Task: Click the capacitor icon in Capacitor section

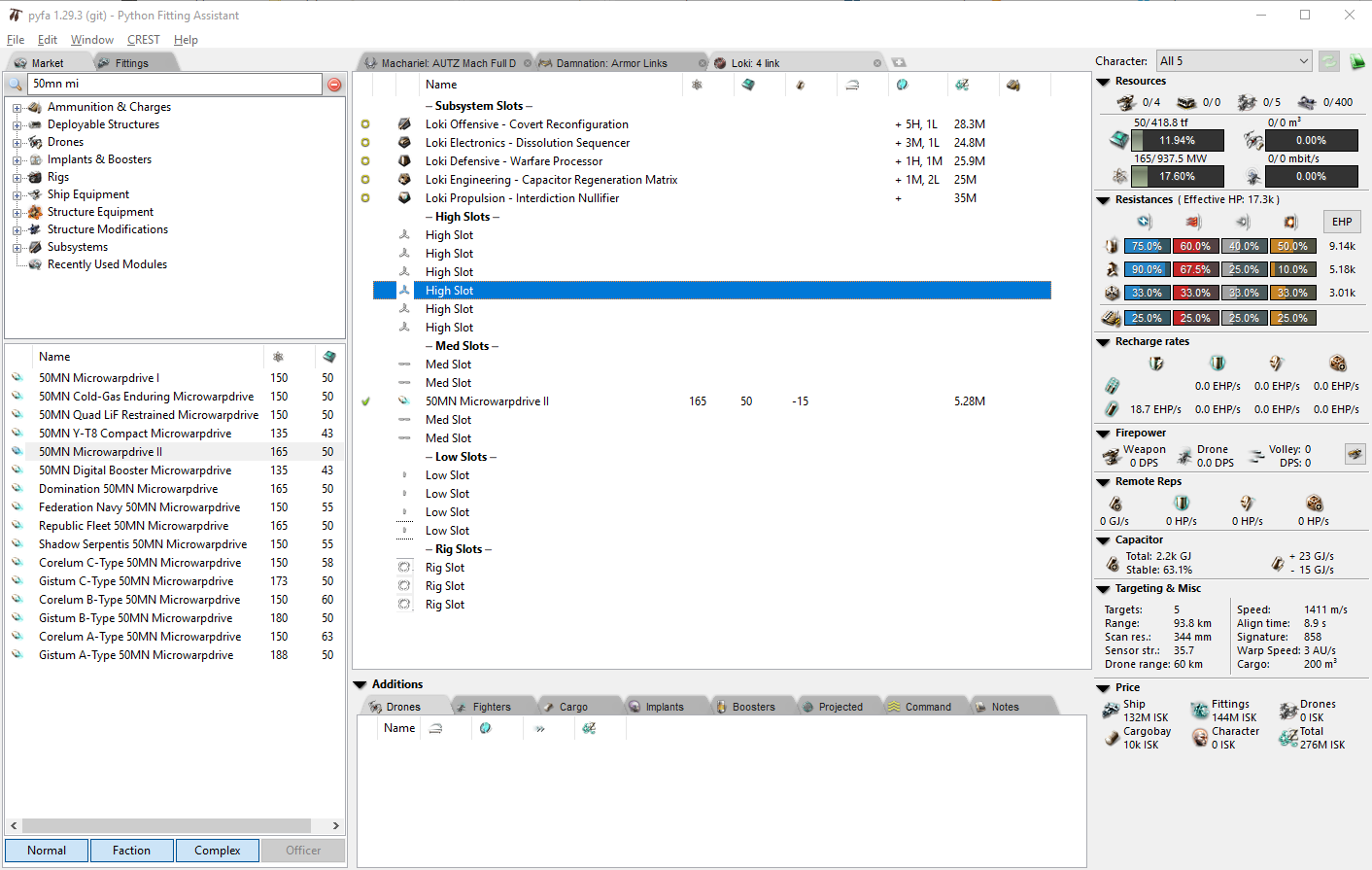Action: click(x=1113, y=564)
